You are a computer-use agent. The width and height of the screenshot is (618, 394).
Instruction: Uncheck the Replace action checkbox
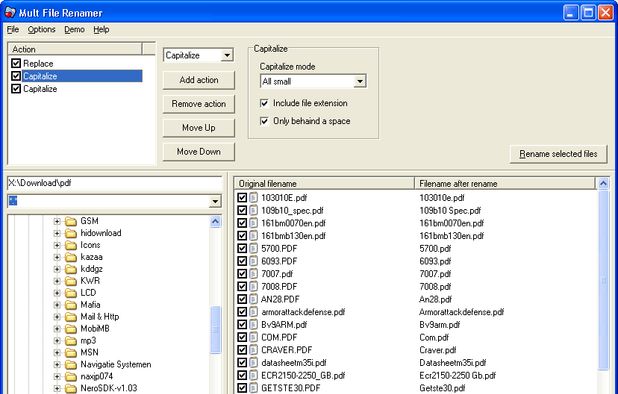click(16, 63)
